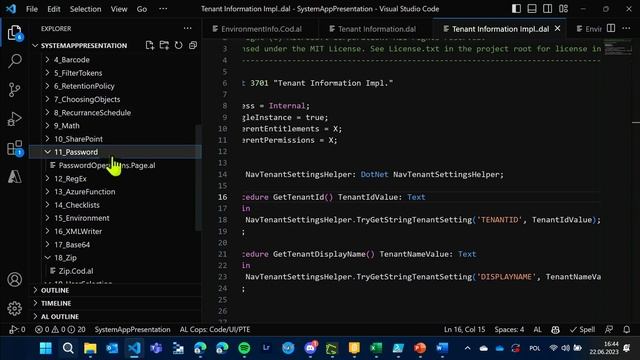Open the Search view in activity bar
This screenshot has width=640, height=360.
pos(15,61)
